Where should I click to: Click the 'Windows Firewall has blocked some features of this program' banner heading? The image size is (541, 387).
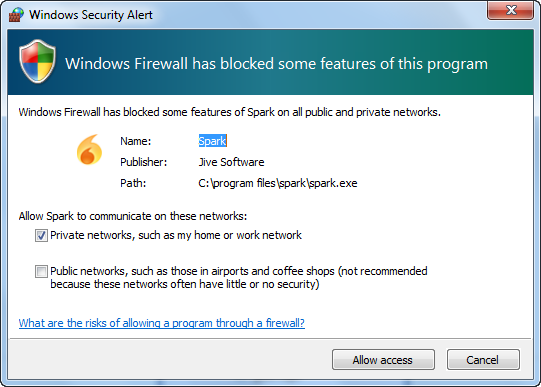(x=276, y=64)
